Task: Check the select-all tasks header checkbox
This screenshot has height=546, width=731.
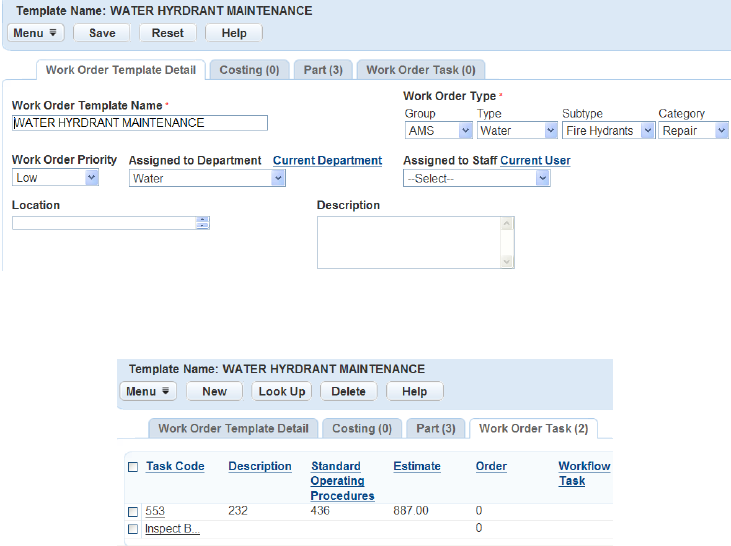Action: [x=133, y=467]
